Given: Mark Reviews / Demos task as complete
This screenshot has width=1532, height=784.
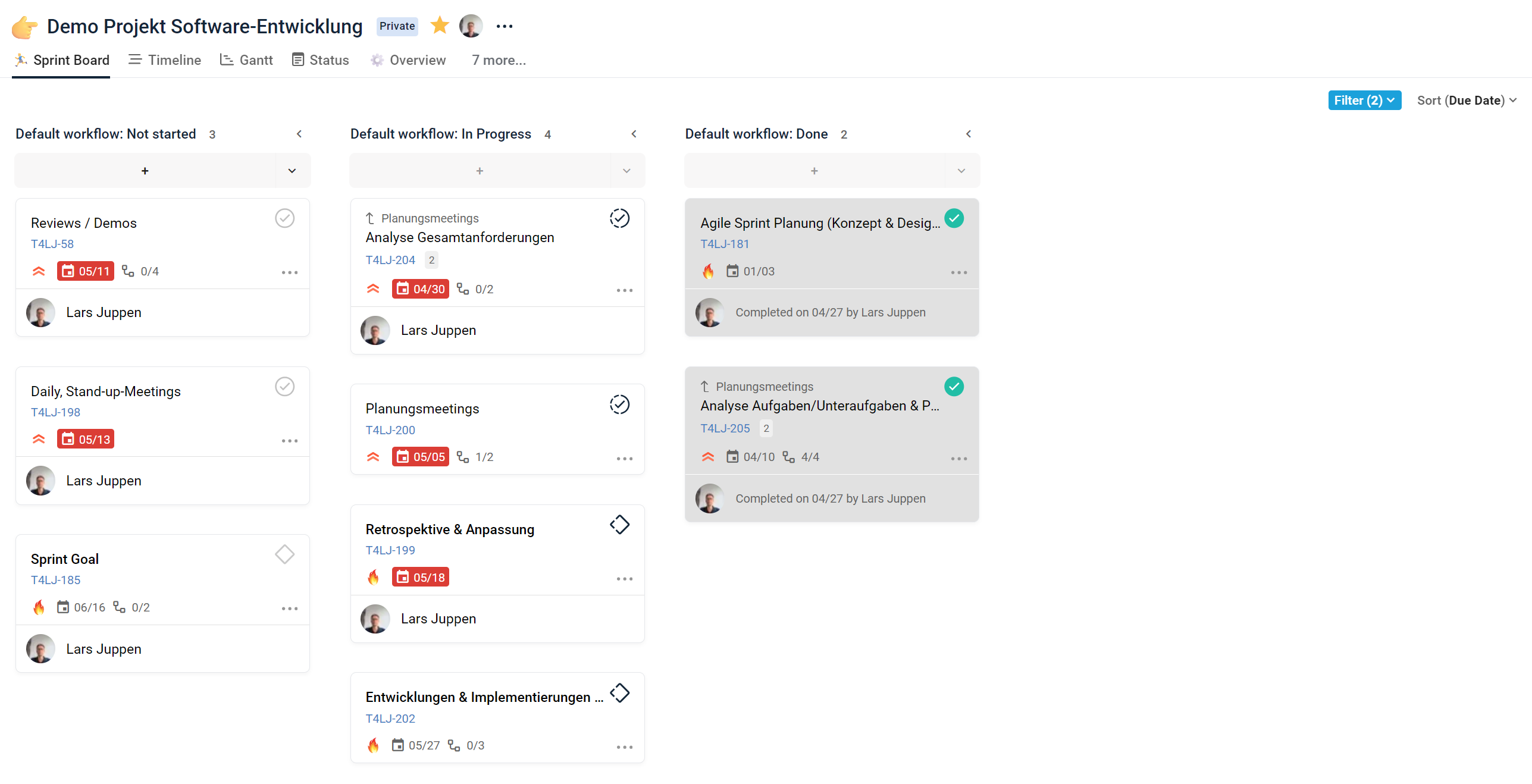Looking at the screenshot, I should pos(284,218).
